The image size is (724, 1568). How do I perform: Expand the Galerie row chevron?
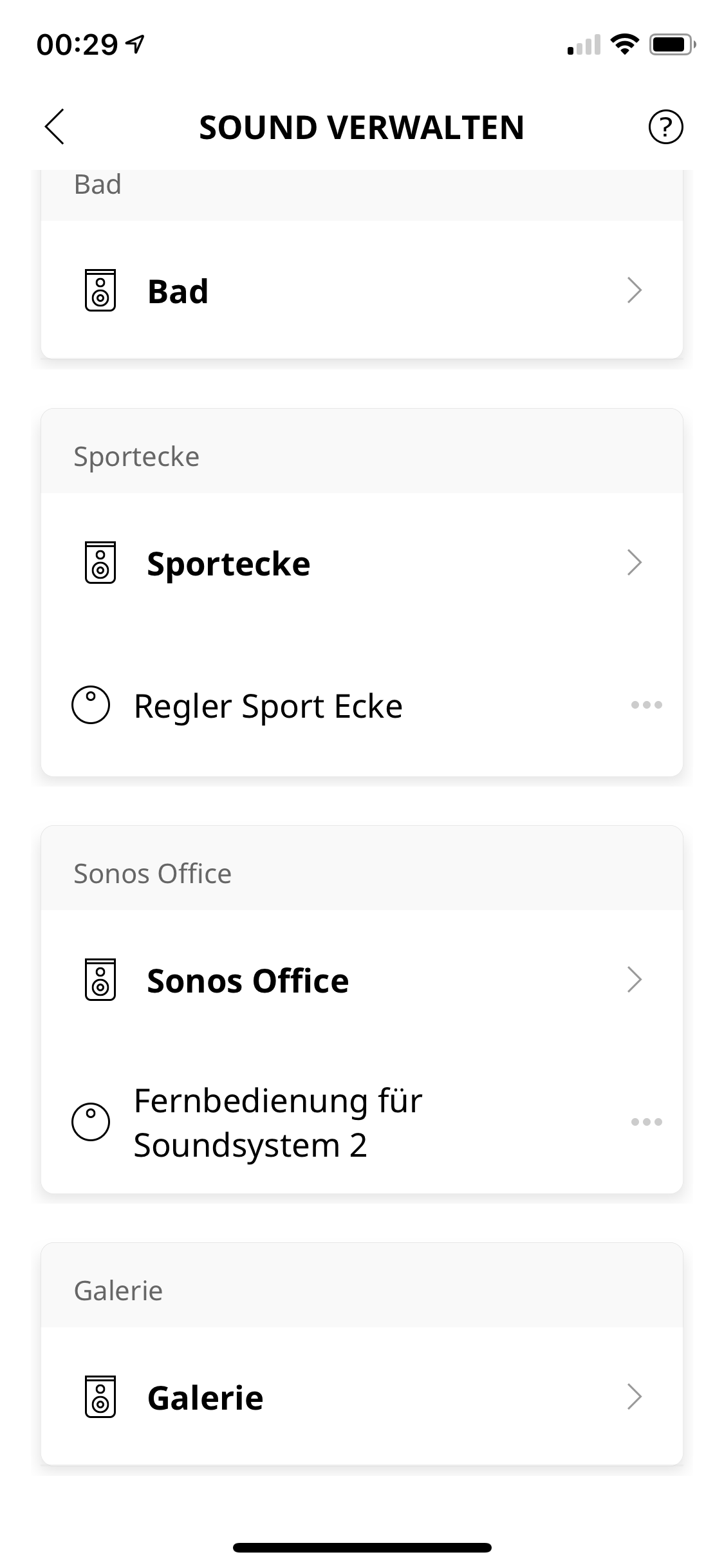click(x=635, y=1397)
